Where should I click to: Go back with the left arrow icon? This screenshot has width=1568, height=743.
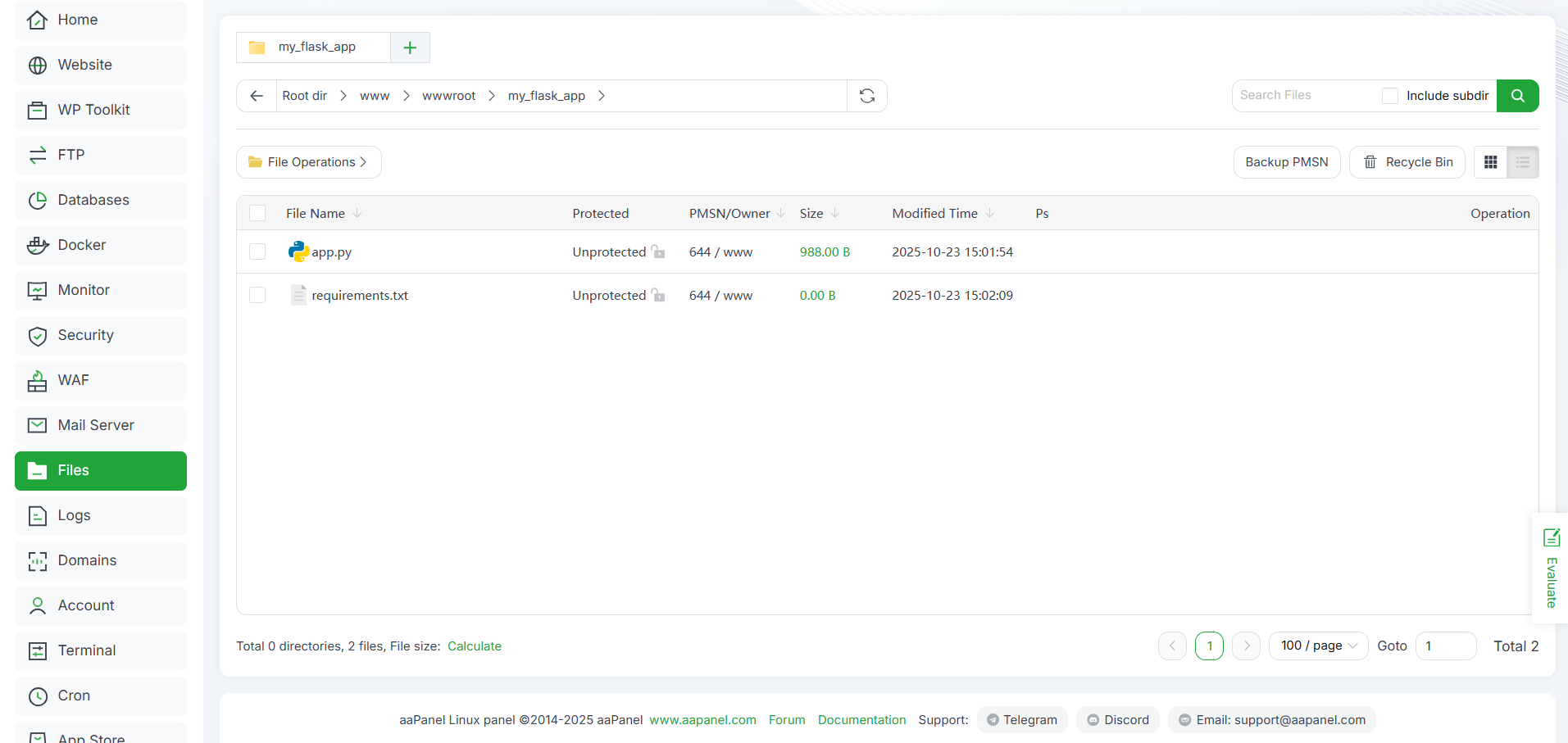(257, 96)
